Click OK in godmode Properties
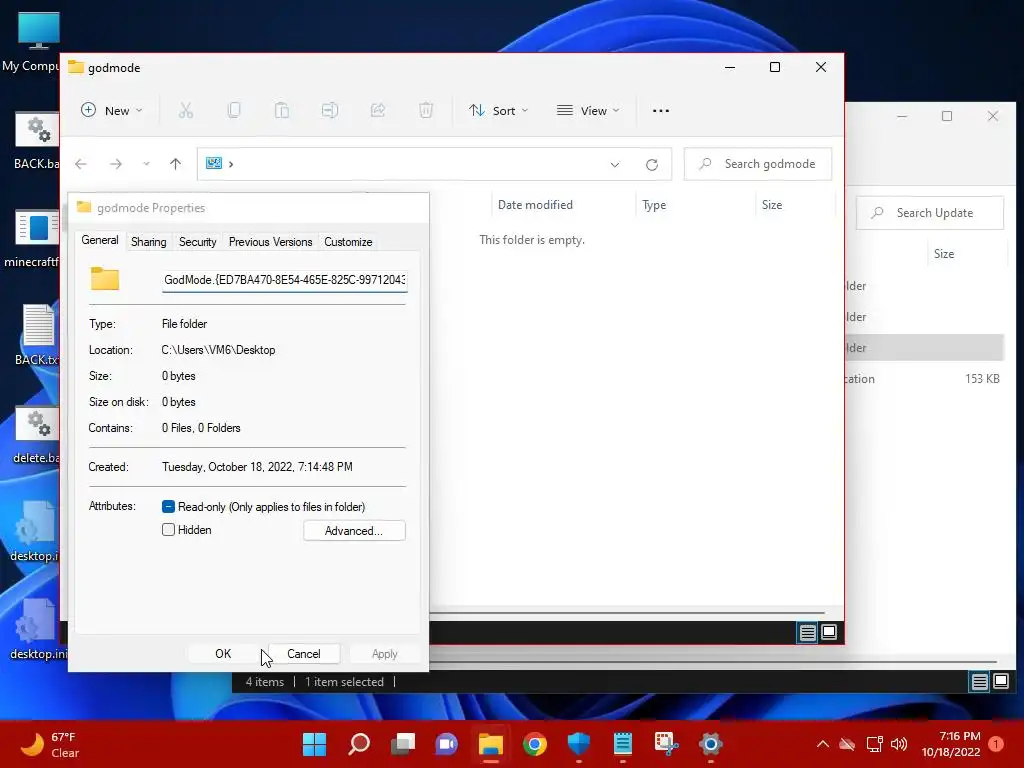Screen dimensions: 1024x768 pos(223,654)
